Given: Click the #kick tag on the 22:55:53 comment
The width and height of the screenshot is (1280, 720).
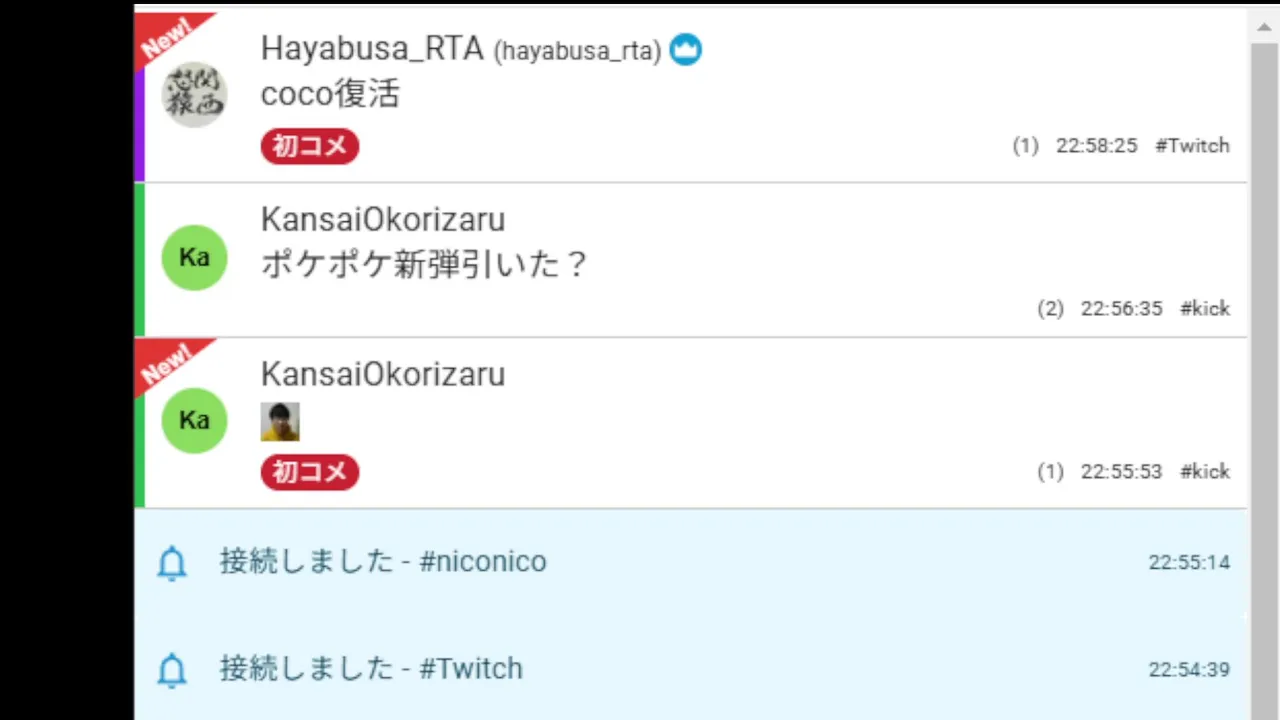Looking at the screenshot, I should pyautogui.click(x=1205, y=471).
